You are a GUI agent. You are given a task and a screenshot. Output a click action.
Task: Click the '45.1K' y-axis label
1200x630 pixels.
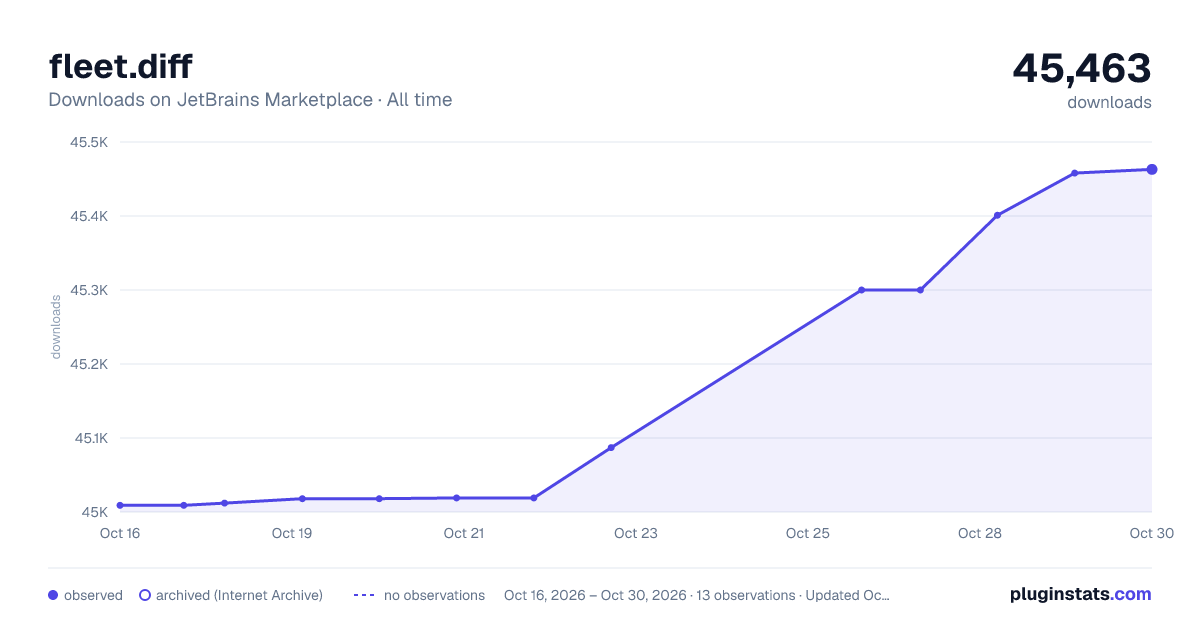(x=89, y=438)
